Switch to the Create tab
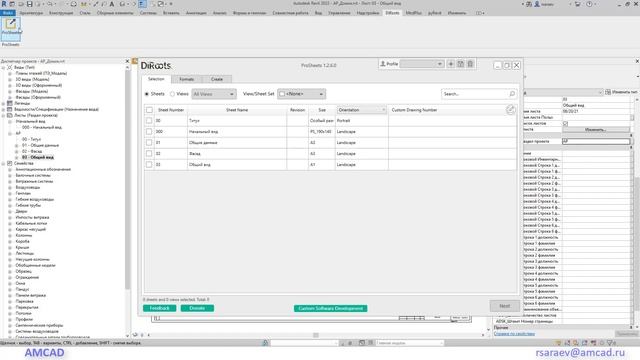This screenshot has height=360, width=640. point(217,79)
